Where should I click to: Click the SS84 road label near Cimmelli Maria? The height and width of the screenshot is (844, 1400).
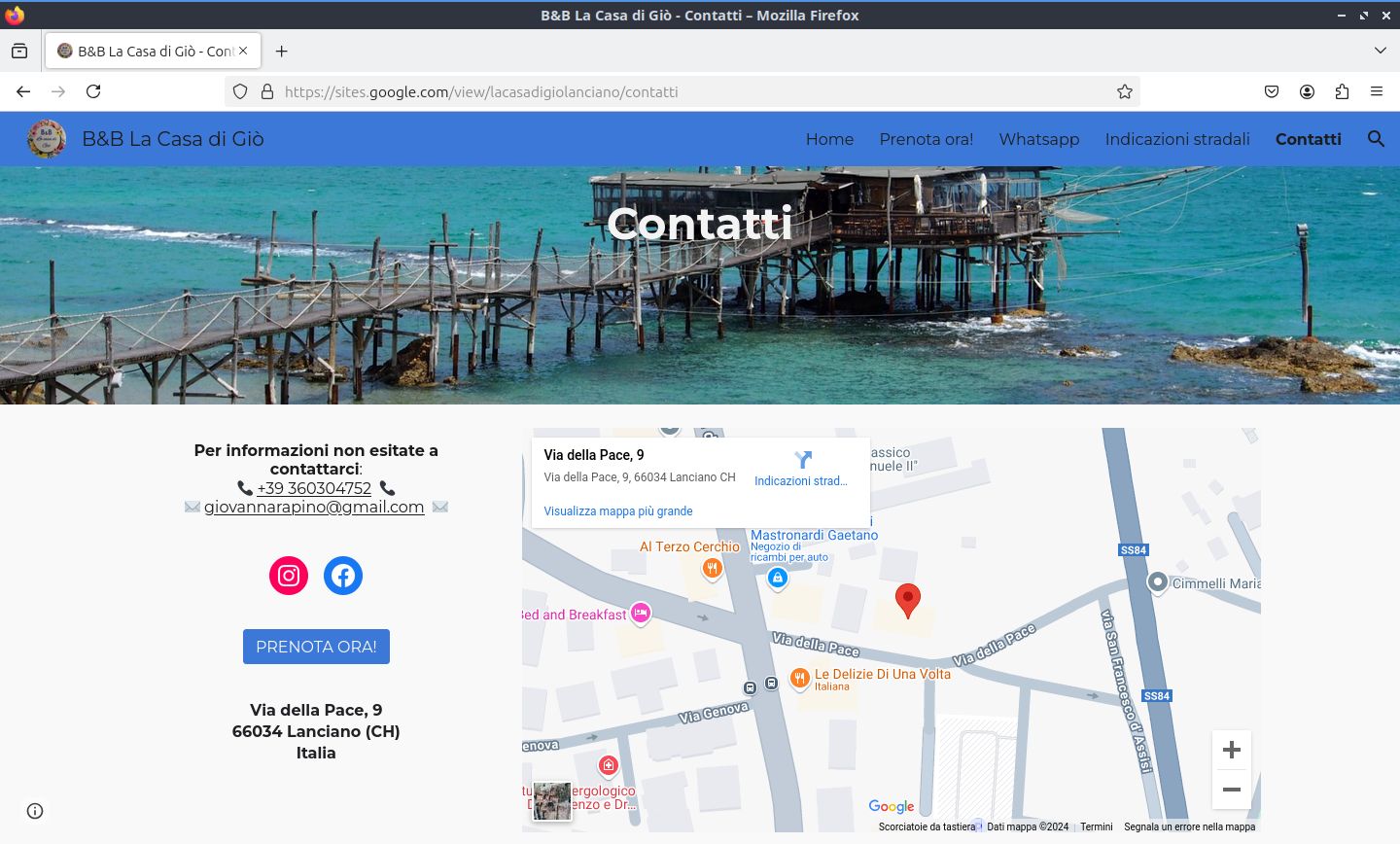[x=1134, y=549]
